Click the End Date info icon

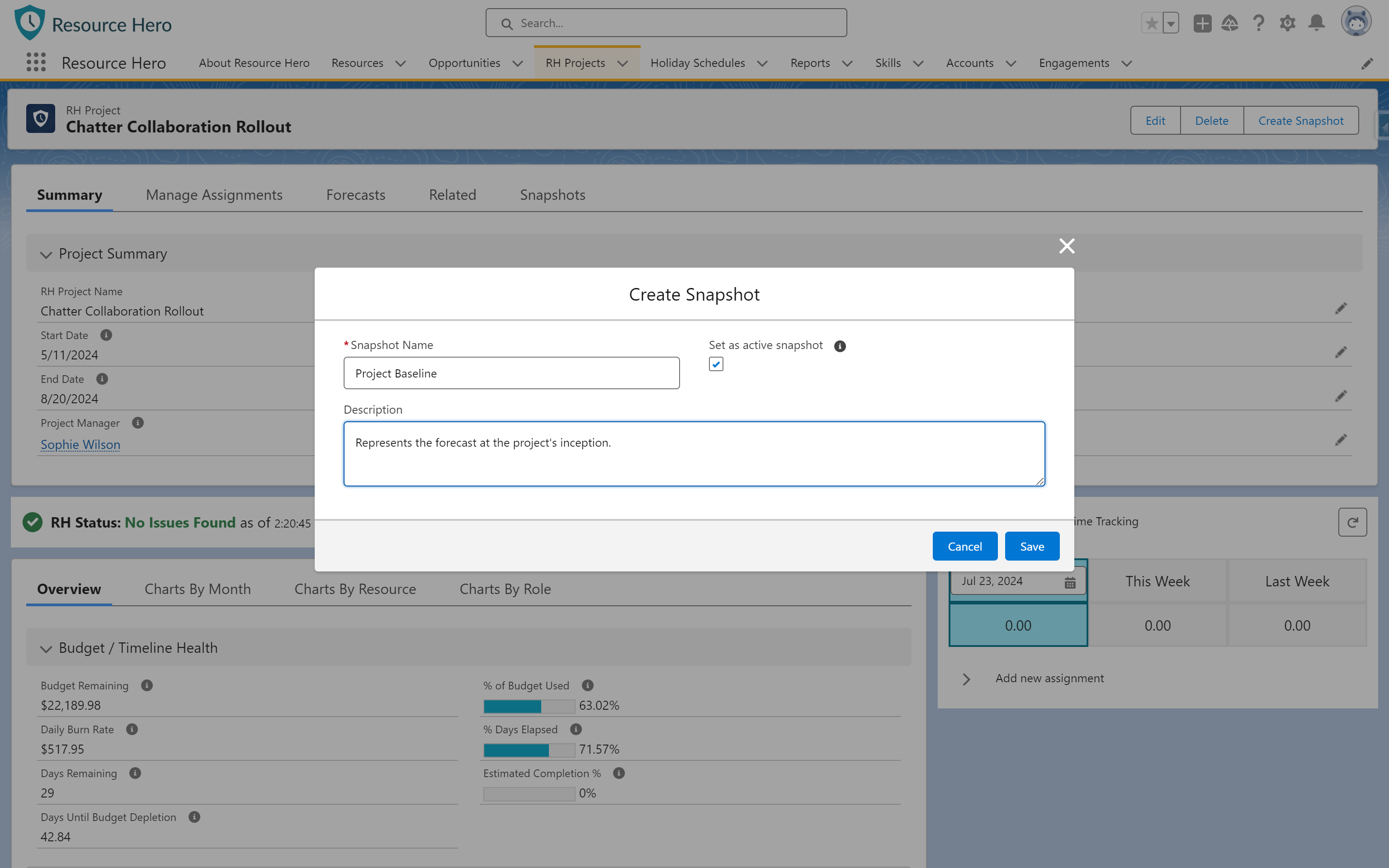(x=102, y=379)
